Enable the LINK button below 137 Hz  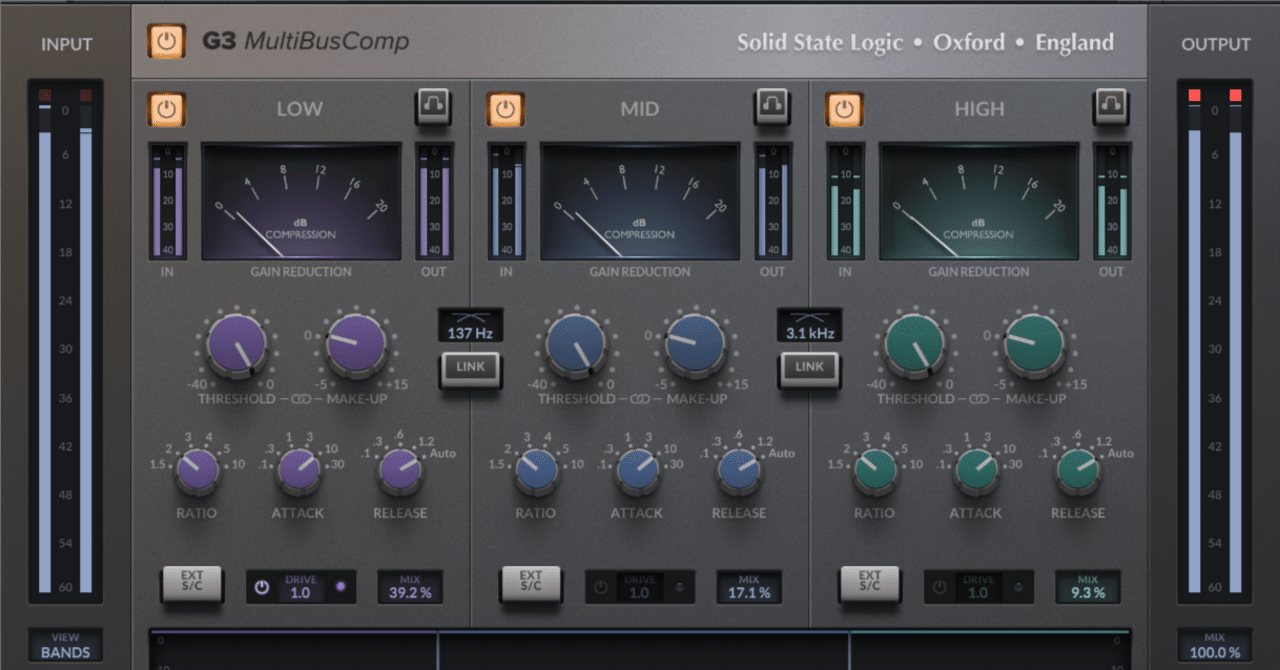click(x=470, y=368)
